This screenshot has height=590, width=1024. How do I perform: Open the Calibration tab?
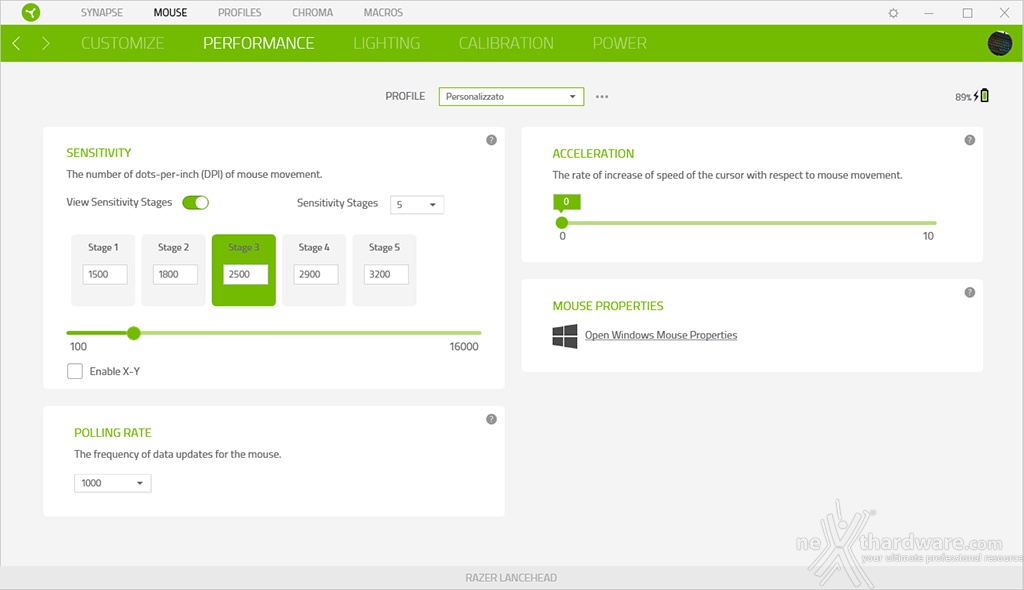pos(506,43)
